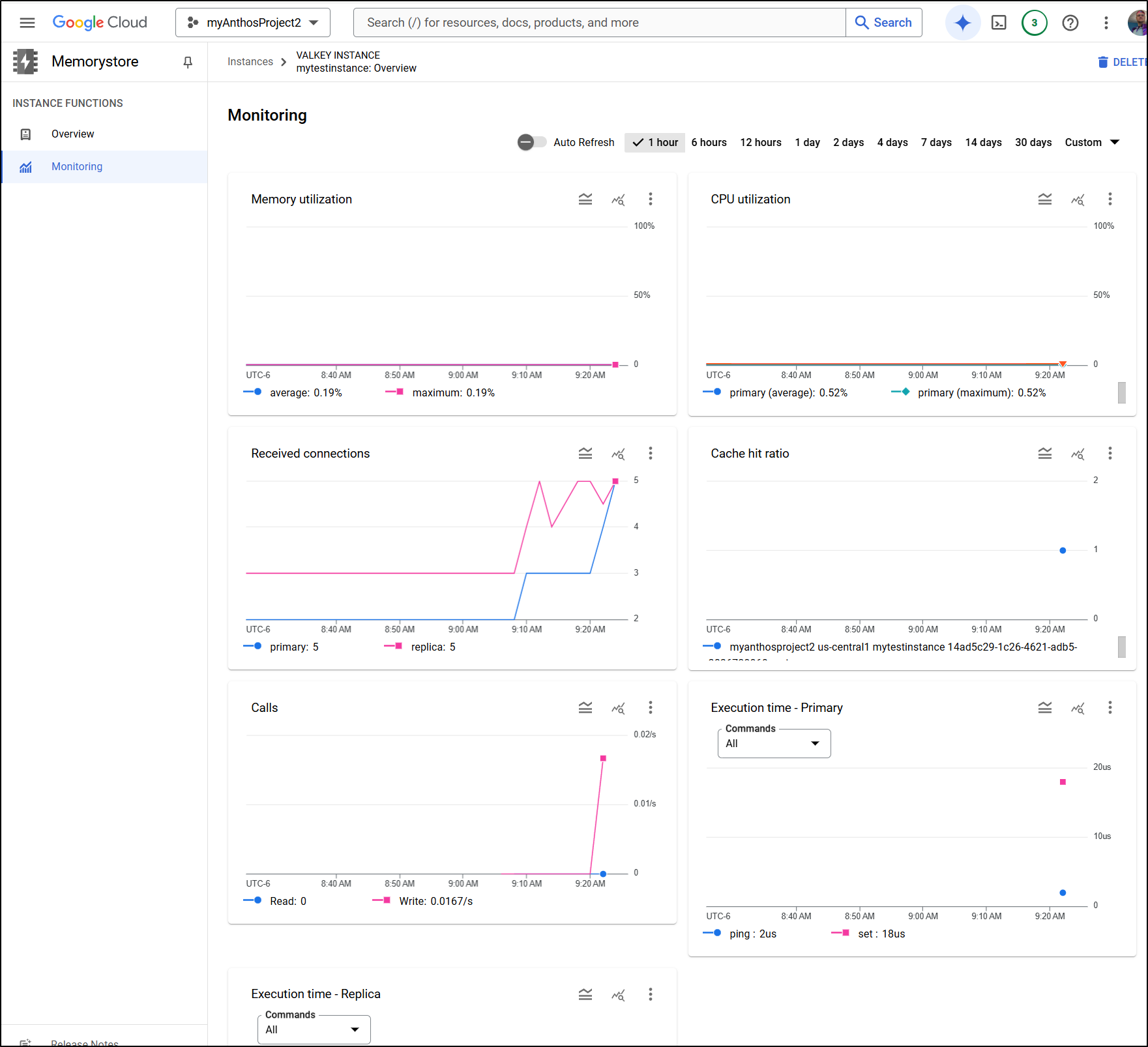
Task: Pin the Memorystore product
Action: tap(188, 62)
